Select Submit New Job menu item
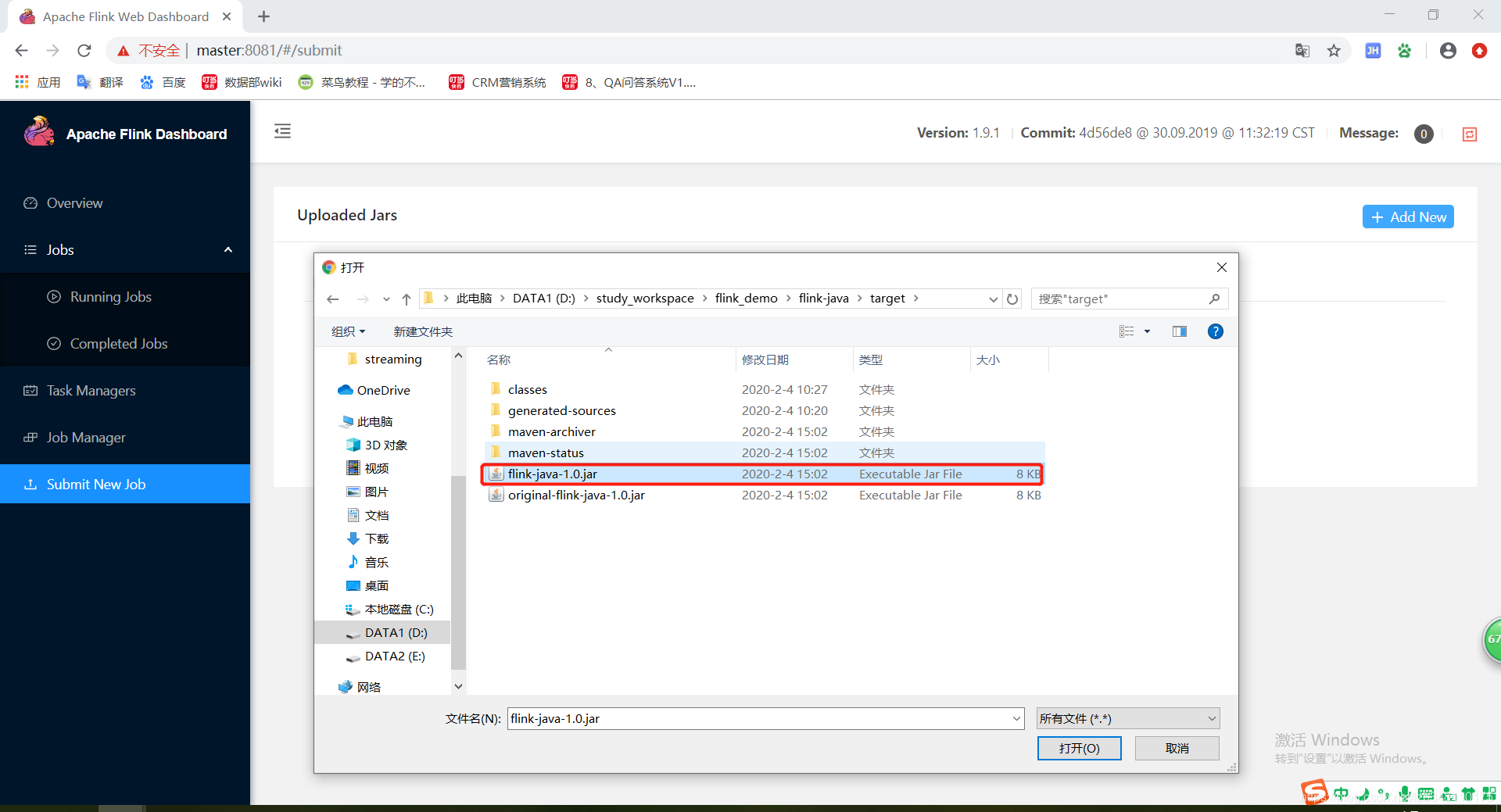This screenshot has width=1501, height=812. [125, 484]
